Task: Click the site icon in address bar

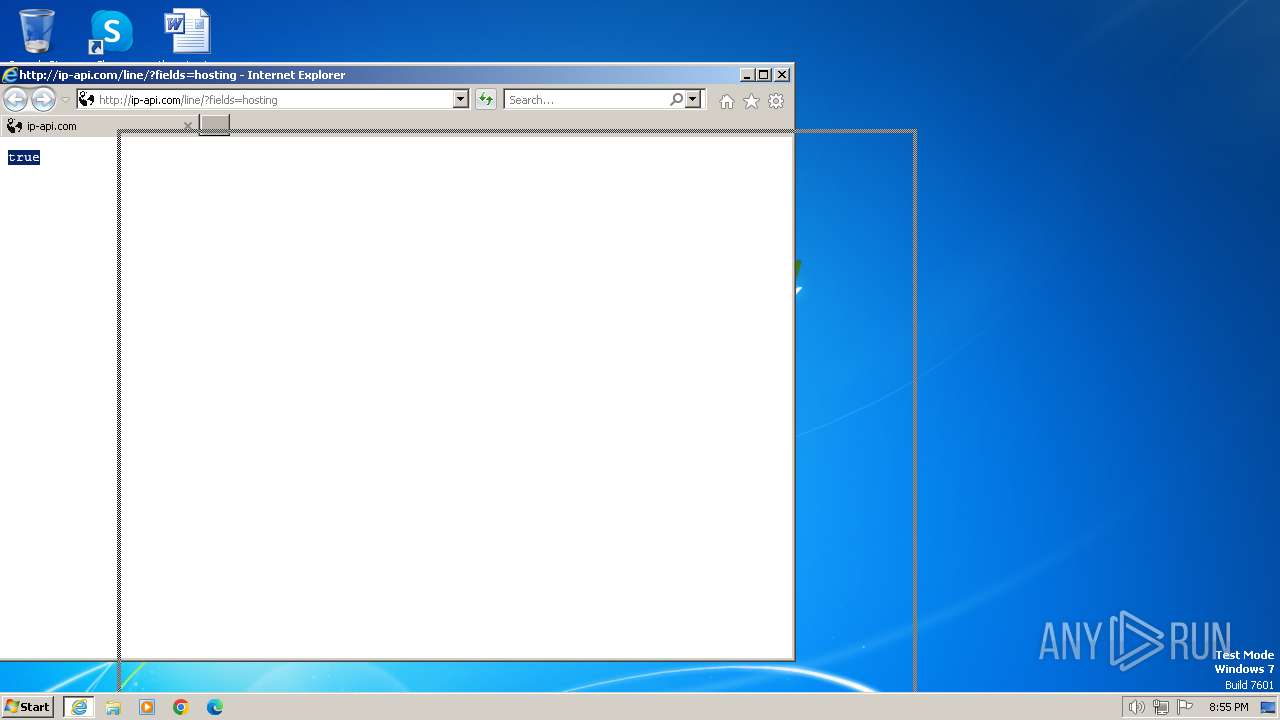Action: [x=87, y=100]
